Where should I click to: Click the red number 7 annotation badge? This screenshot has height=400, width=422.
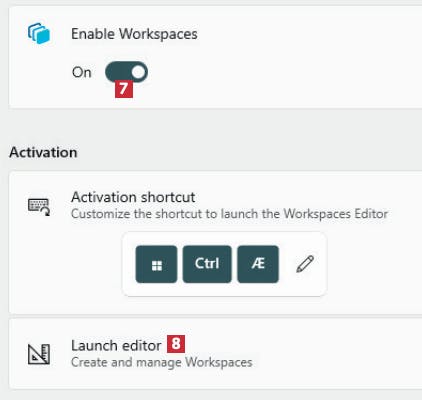click(124, 89)
